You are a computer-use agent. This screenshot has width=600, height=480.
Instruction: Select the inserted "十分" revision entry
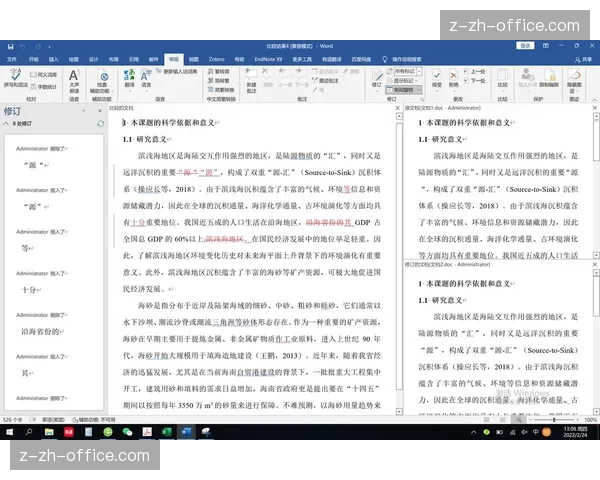[31, 290]
